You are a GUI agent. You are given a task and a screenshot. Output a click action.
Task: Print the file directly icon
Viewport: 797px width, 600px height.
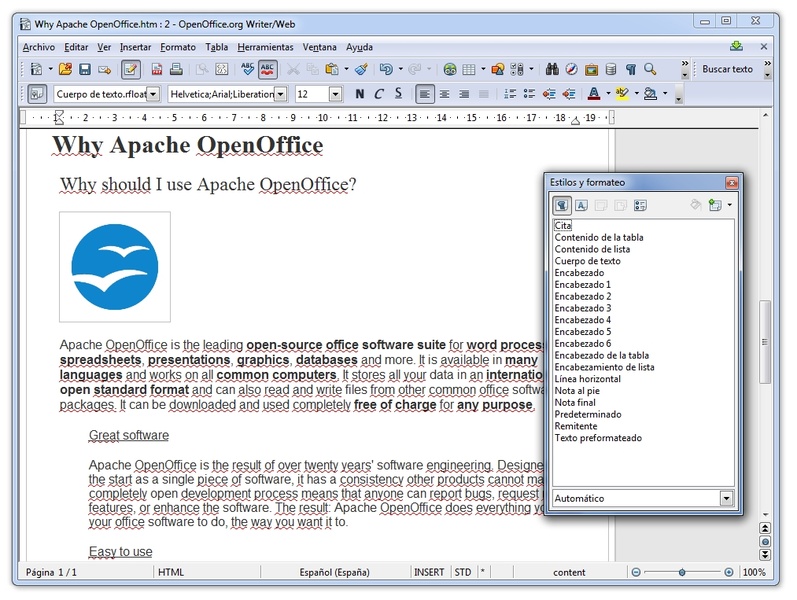[176, 69]
